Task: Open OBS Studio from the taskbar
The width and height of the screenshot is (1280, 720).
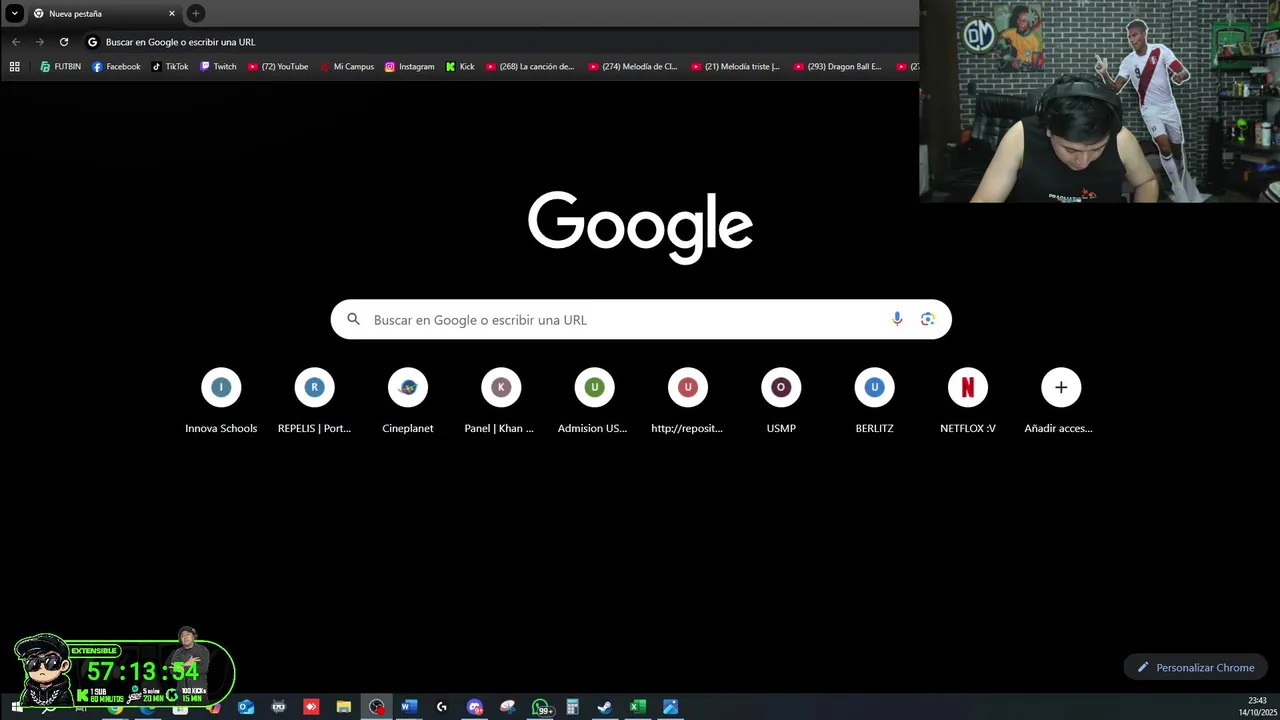Action: point(376,707)
